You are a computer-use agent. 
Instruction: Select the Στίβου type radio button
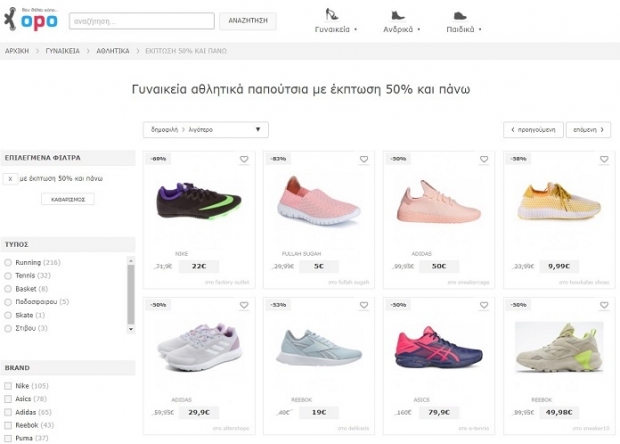pos(8,328)
